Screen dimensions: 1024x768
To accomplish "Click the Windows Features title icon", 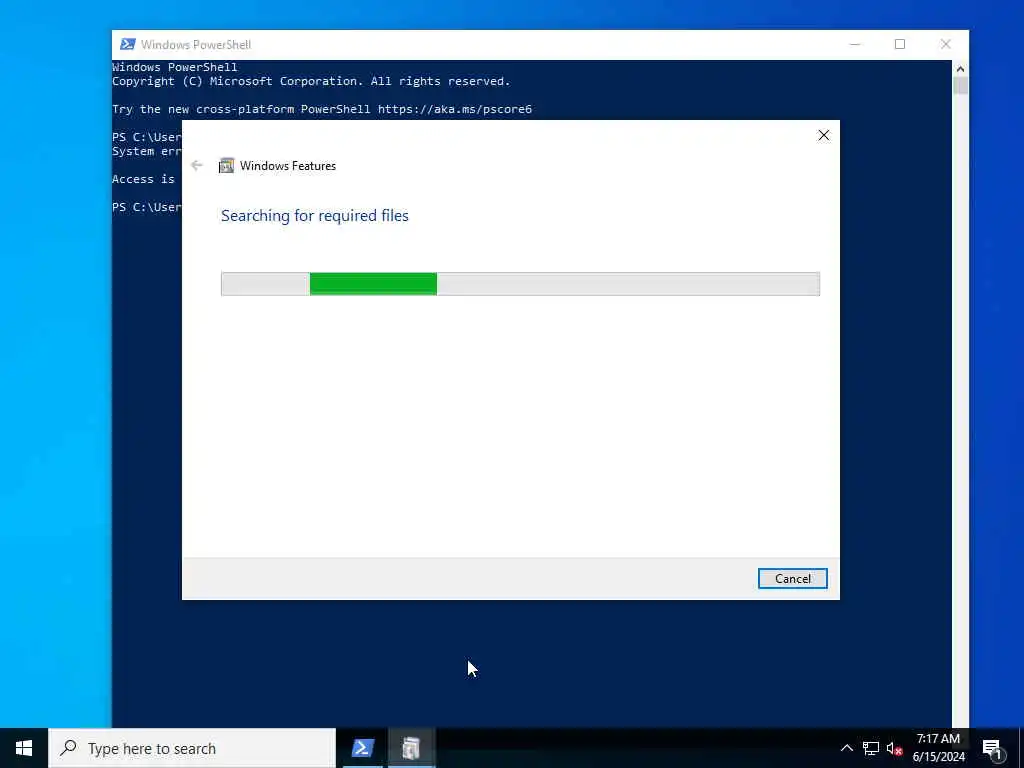I will [227, 165].
